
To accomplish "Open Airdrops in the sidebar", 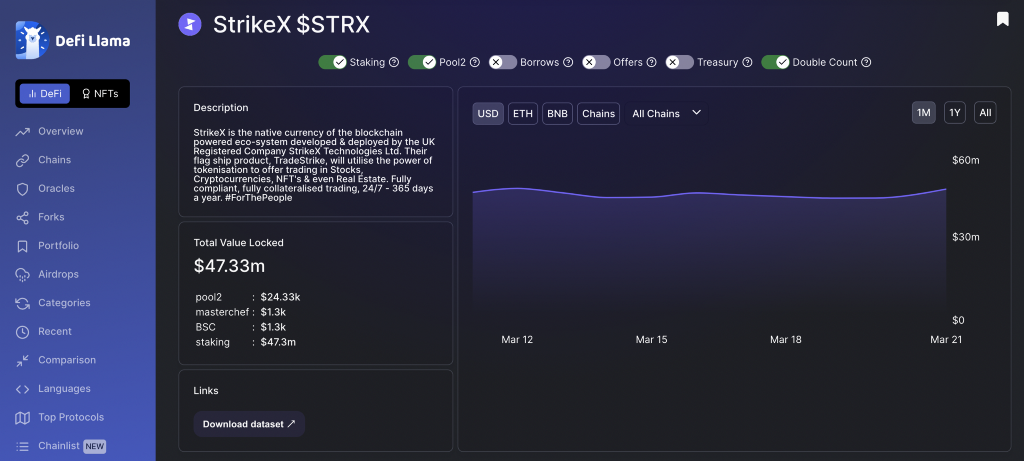I will 58,274.
